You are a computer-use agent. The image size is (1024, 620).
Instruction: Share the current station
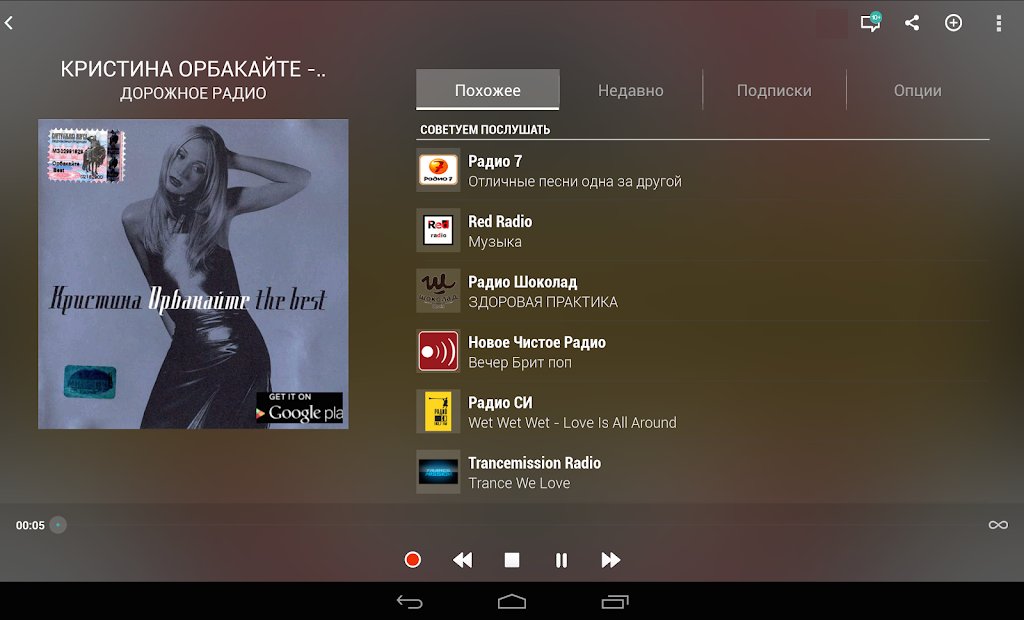911,22
